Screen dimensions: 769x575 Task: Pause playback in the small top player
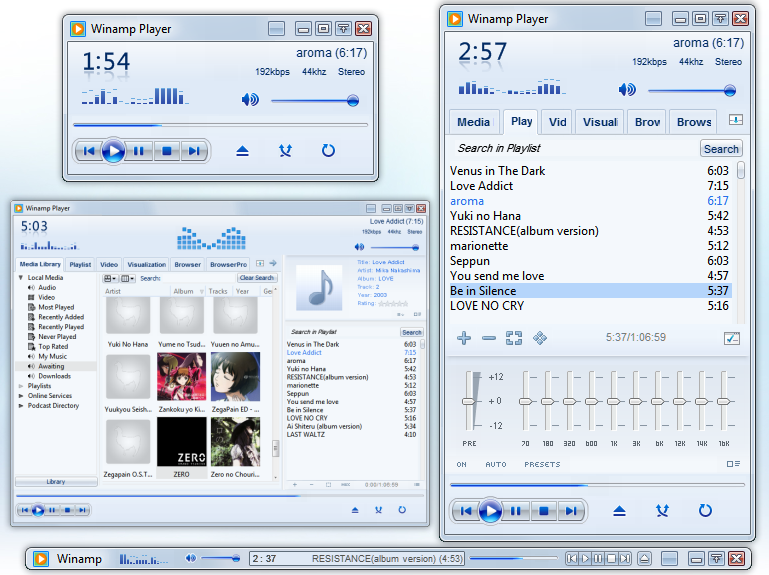click(x=139, y=151)
